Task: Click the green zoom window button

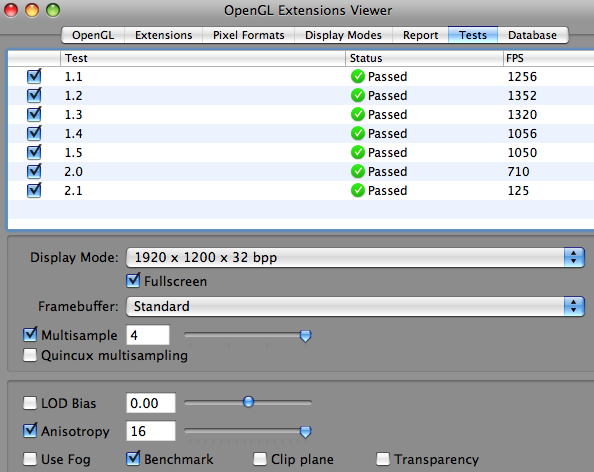Action: (x=53, y=10)
